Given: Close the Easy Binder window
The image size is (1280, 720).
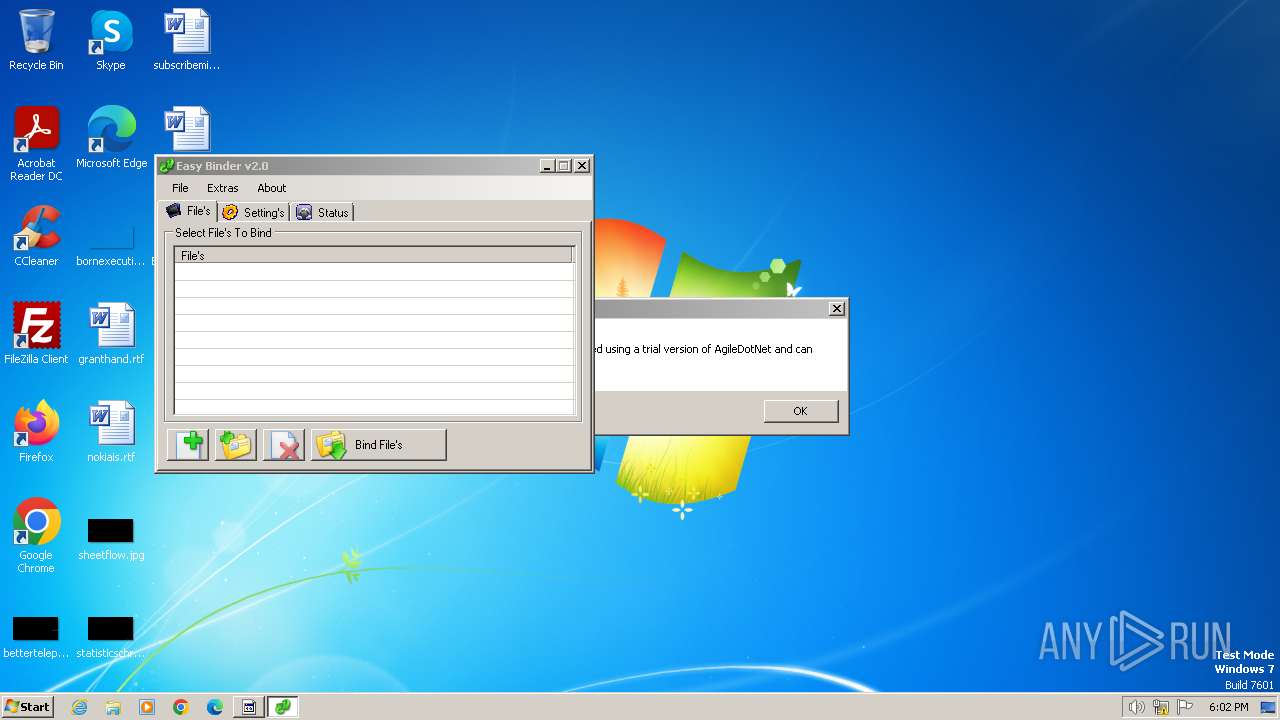Looking at the screenshot, I should pyautogui.click(x=582, y=166).
